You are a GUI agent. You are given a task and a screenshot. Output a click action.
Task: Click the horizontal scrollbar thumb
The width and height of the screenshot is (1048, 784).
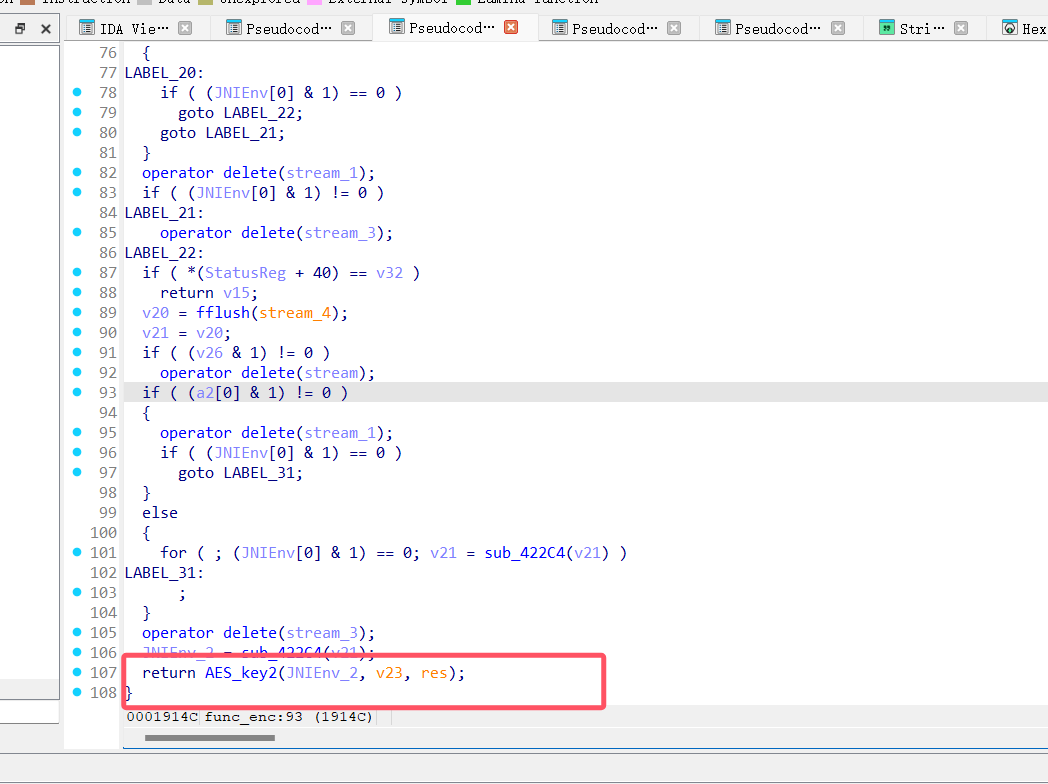click(210, 738)
